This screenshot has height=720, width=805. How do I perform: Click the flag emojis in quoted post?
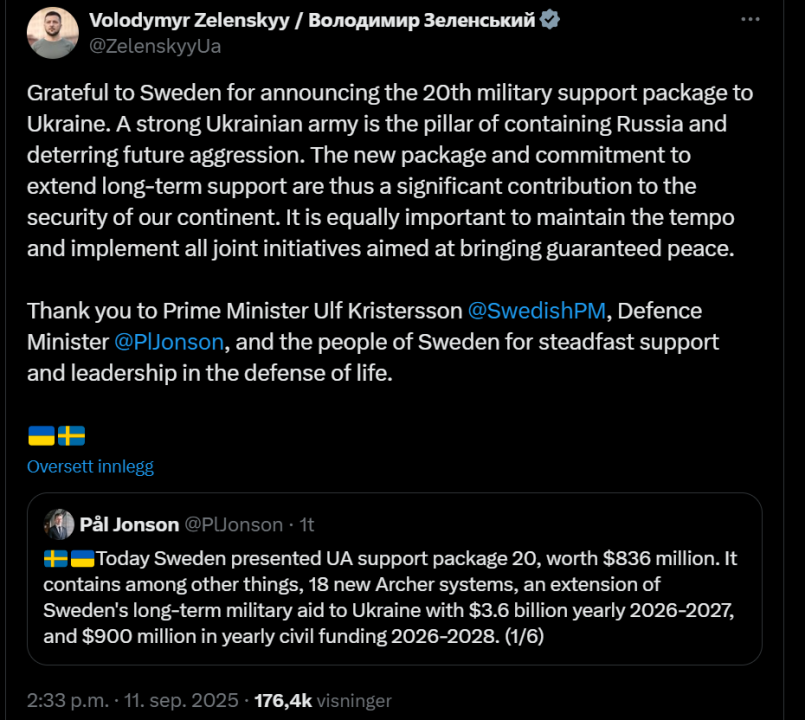(x=69, y=558)
